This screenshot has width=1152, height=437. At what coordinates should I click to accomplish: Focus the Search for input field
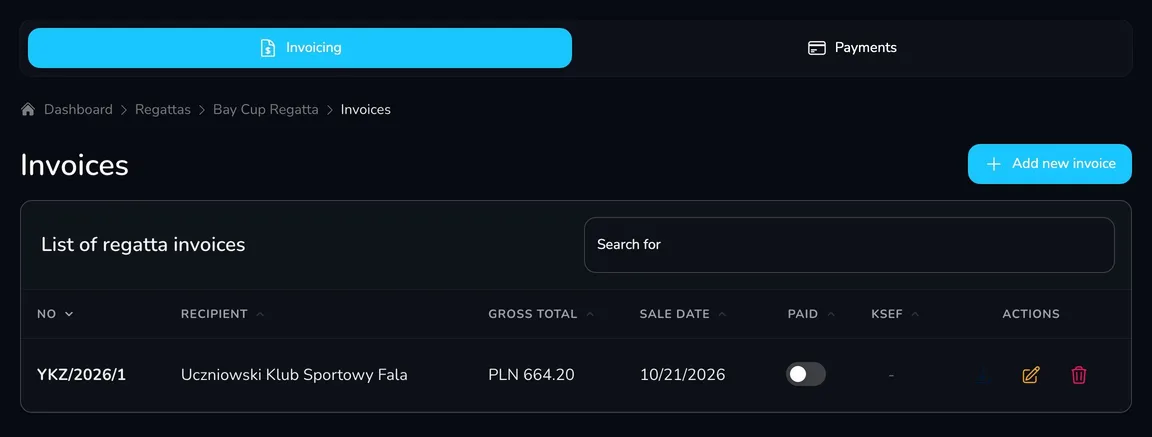849,245
